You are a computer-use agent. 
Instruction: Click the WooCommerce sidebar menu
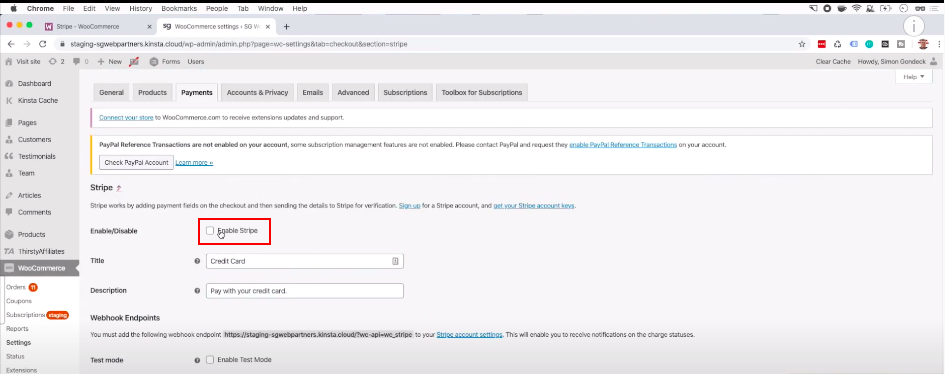pos(39,268)
